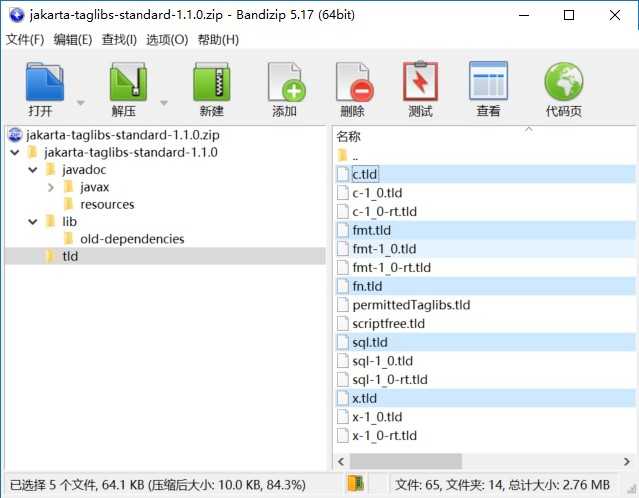Click the 解压 (Extract) toolbar icon
Image resolution: width=639 pixels, height=498 pixels.
click(128, 82)
